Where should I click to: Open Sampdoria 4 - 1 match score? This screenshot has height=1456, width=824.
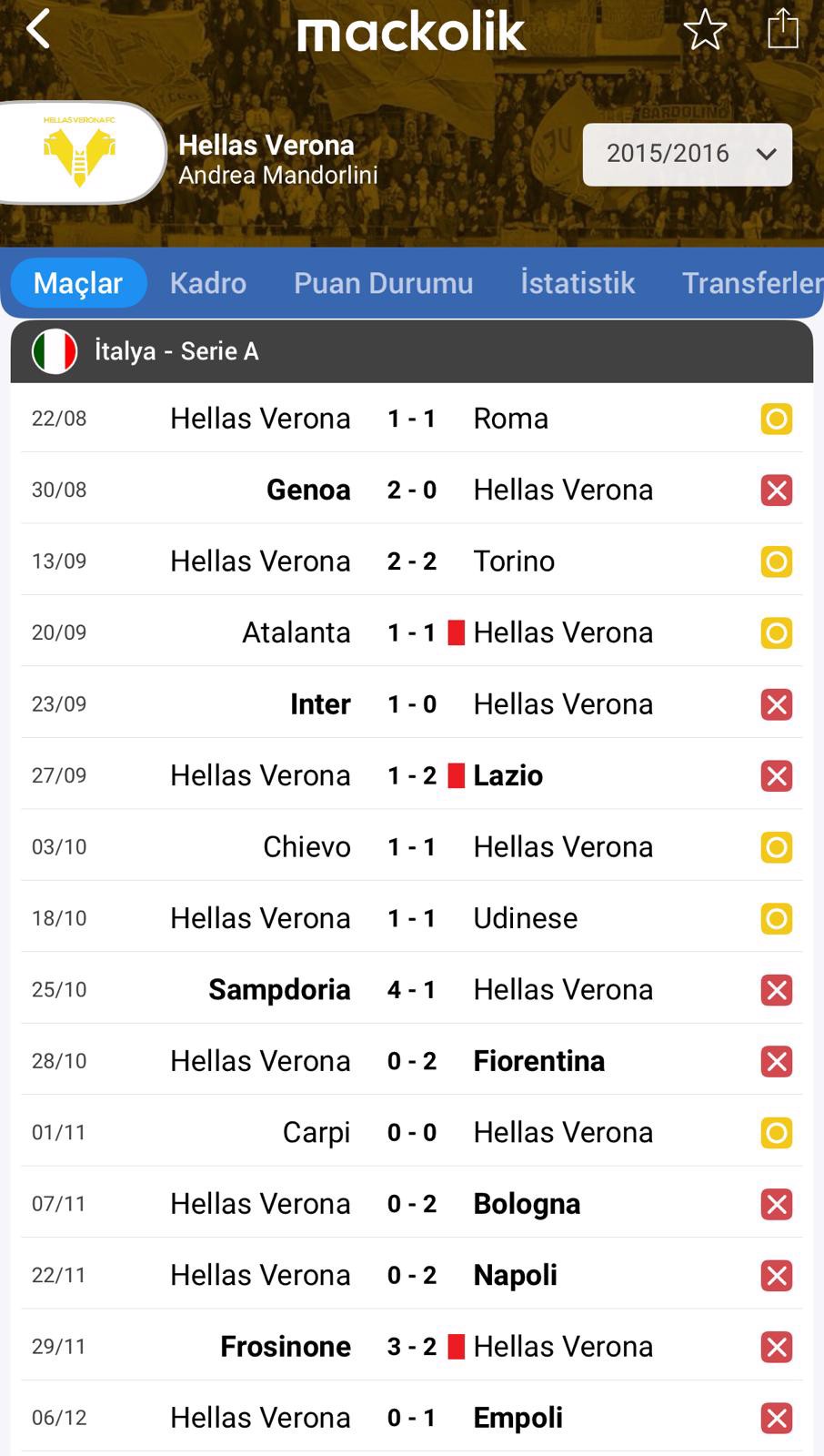coord(412,990)
